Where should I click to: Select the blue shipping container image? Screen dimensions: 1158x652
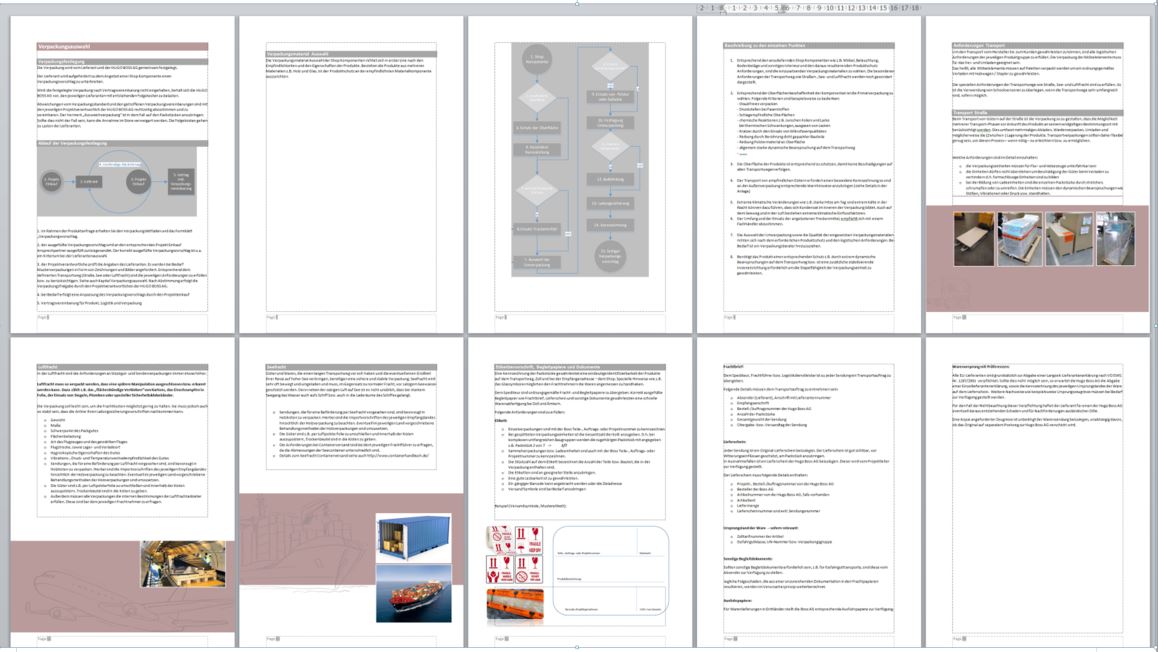(x=407, y=539)
